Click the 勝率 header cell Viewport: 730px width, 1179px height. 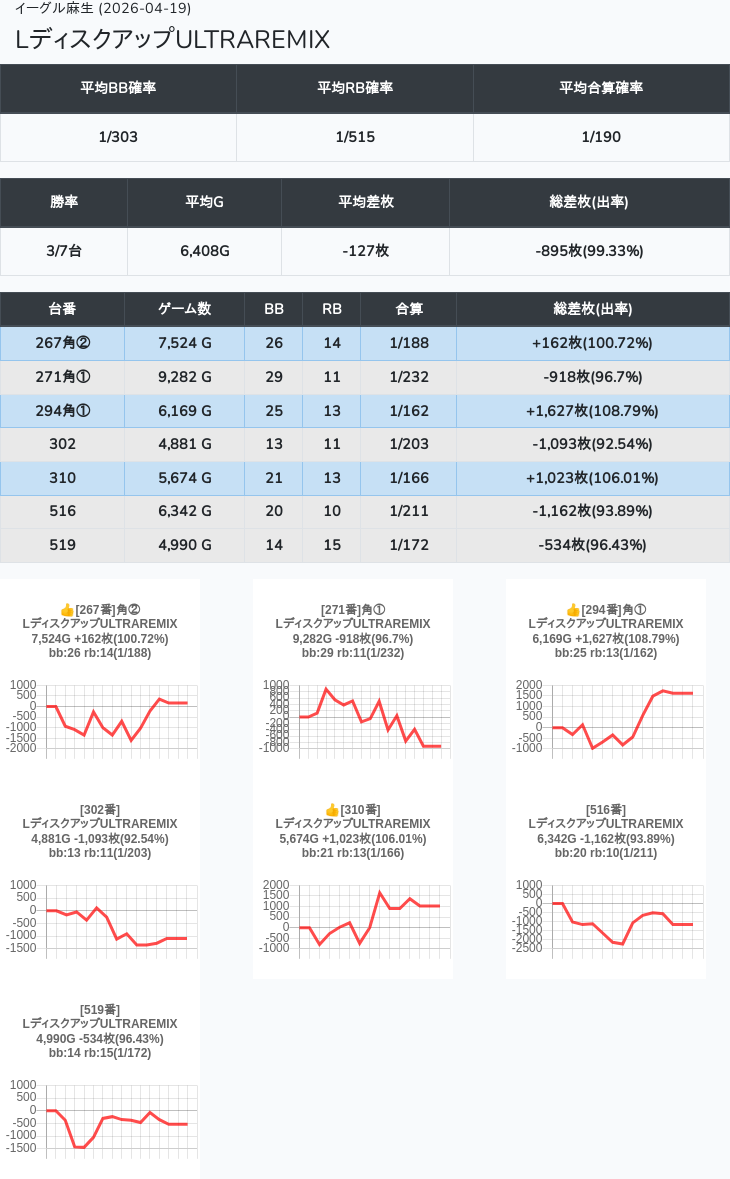pyautogui.click(x=64, y=202)
